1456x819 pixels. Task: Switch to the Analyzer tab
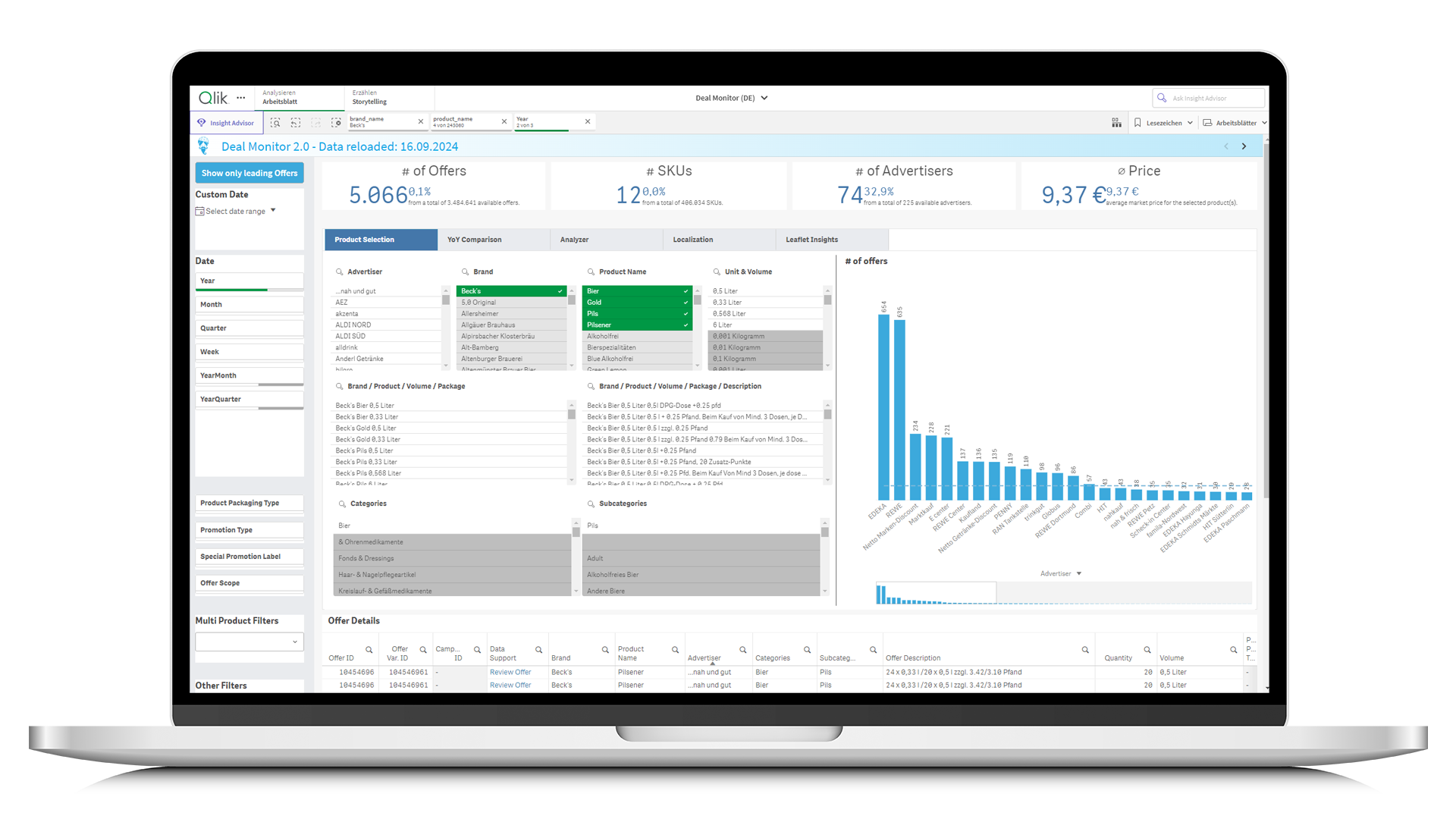pos(607,240)
